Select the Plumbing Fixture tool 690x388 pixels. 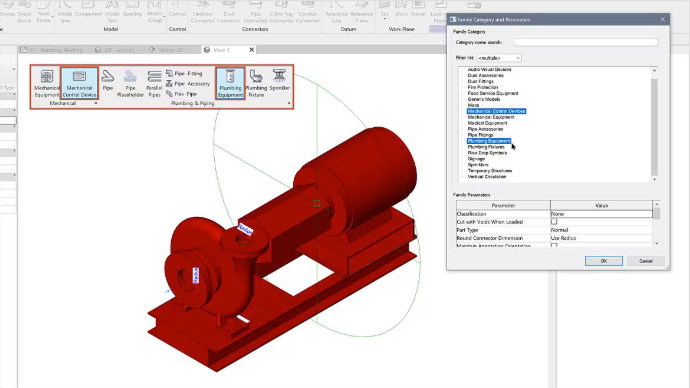coord(256,83)
